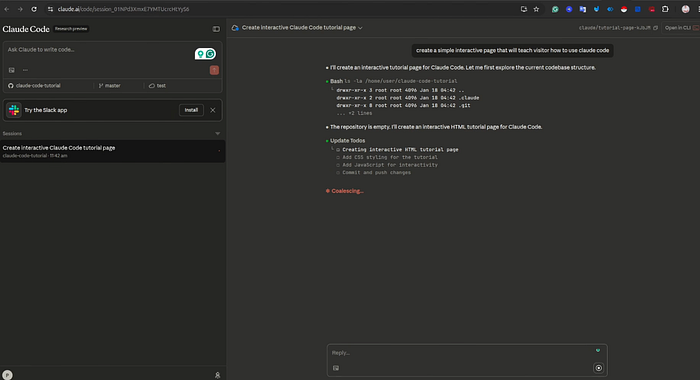Click the install app icon in address bar
The height and width of the screenshot is (380, 700).
coord(524,9)
